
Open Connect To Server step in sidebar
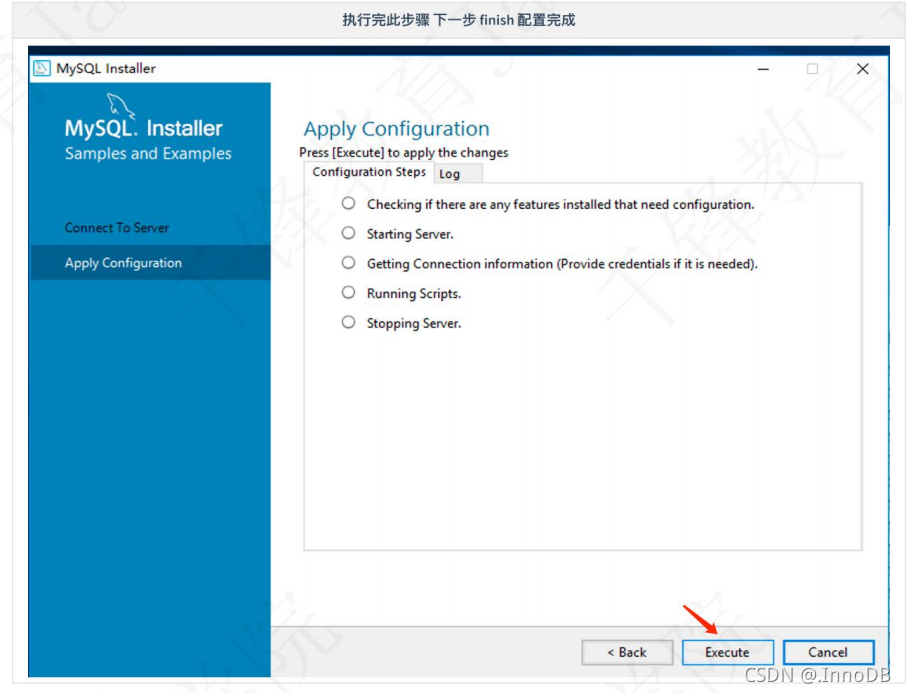pos(117,228)
